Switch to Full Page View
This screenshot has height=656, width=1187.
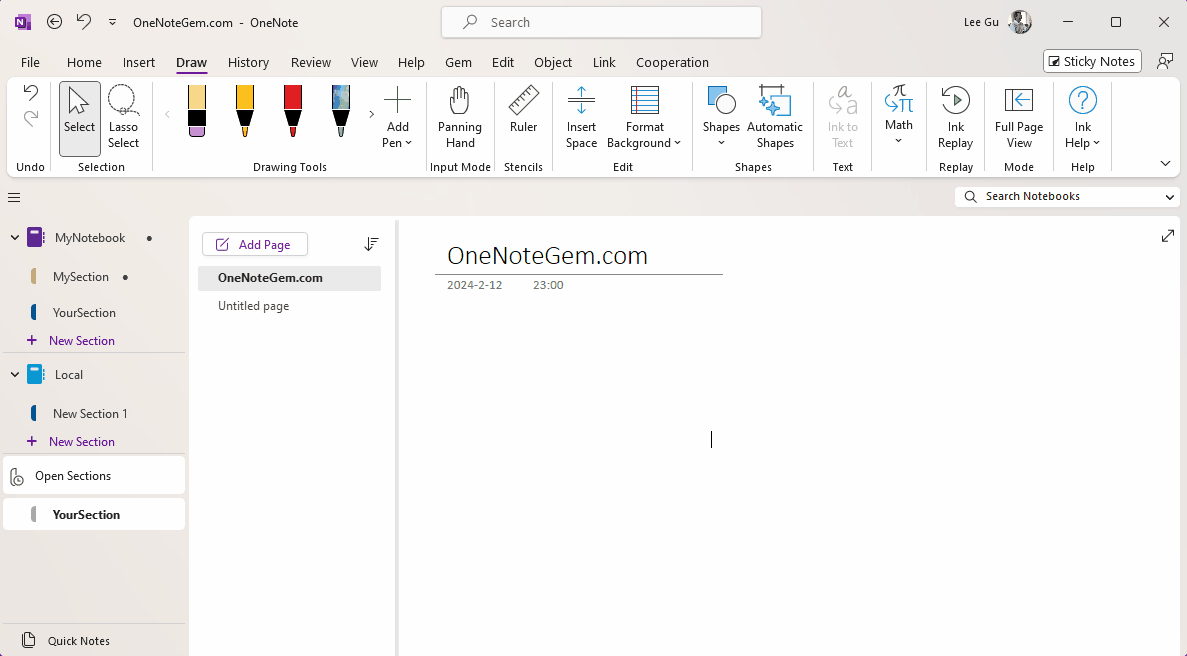1019,119
